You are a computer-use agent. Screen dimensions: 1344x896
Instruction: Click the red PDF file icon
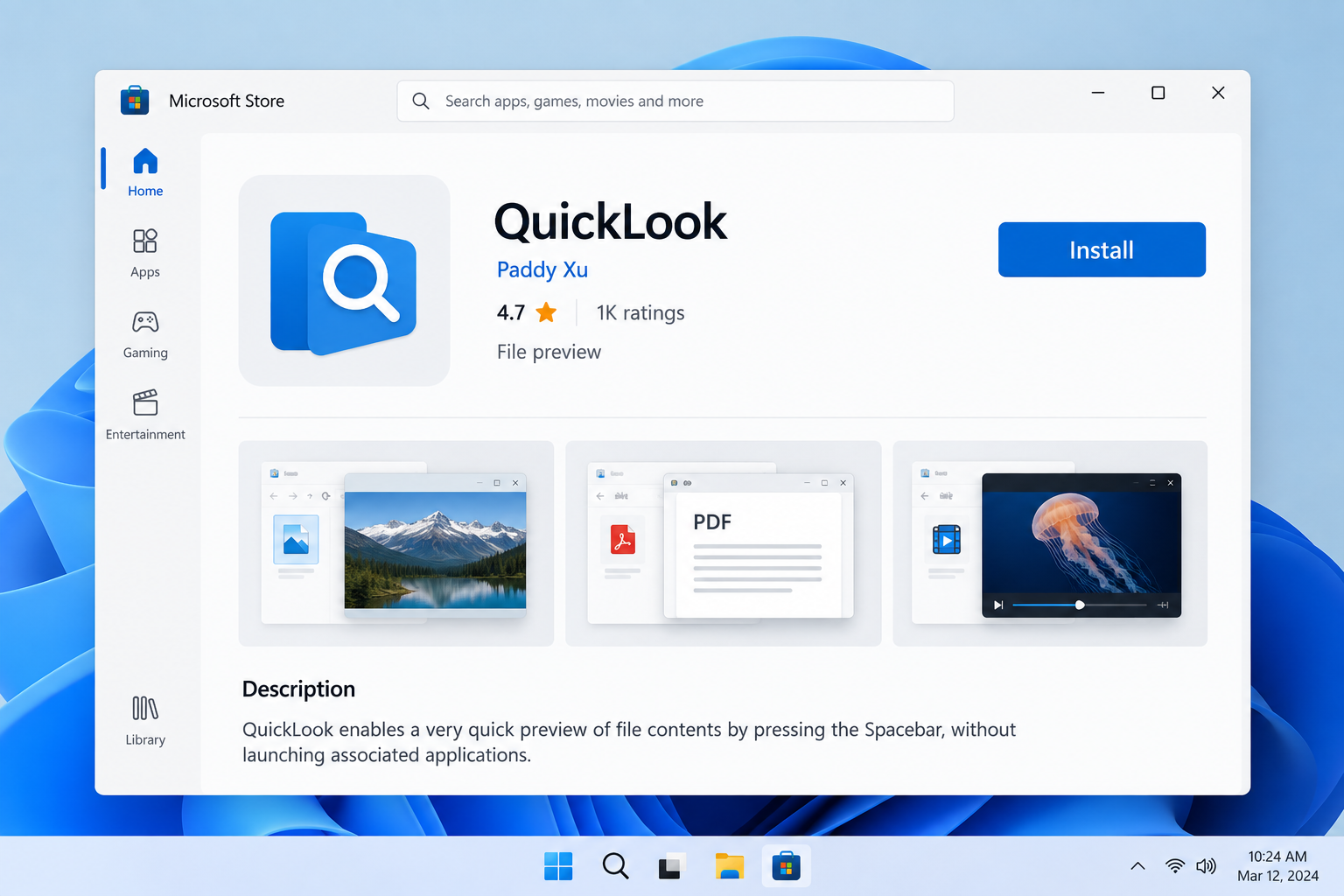click(623, 539)
